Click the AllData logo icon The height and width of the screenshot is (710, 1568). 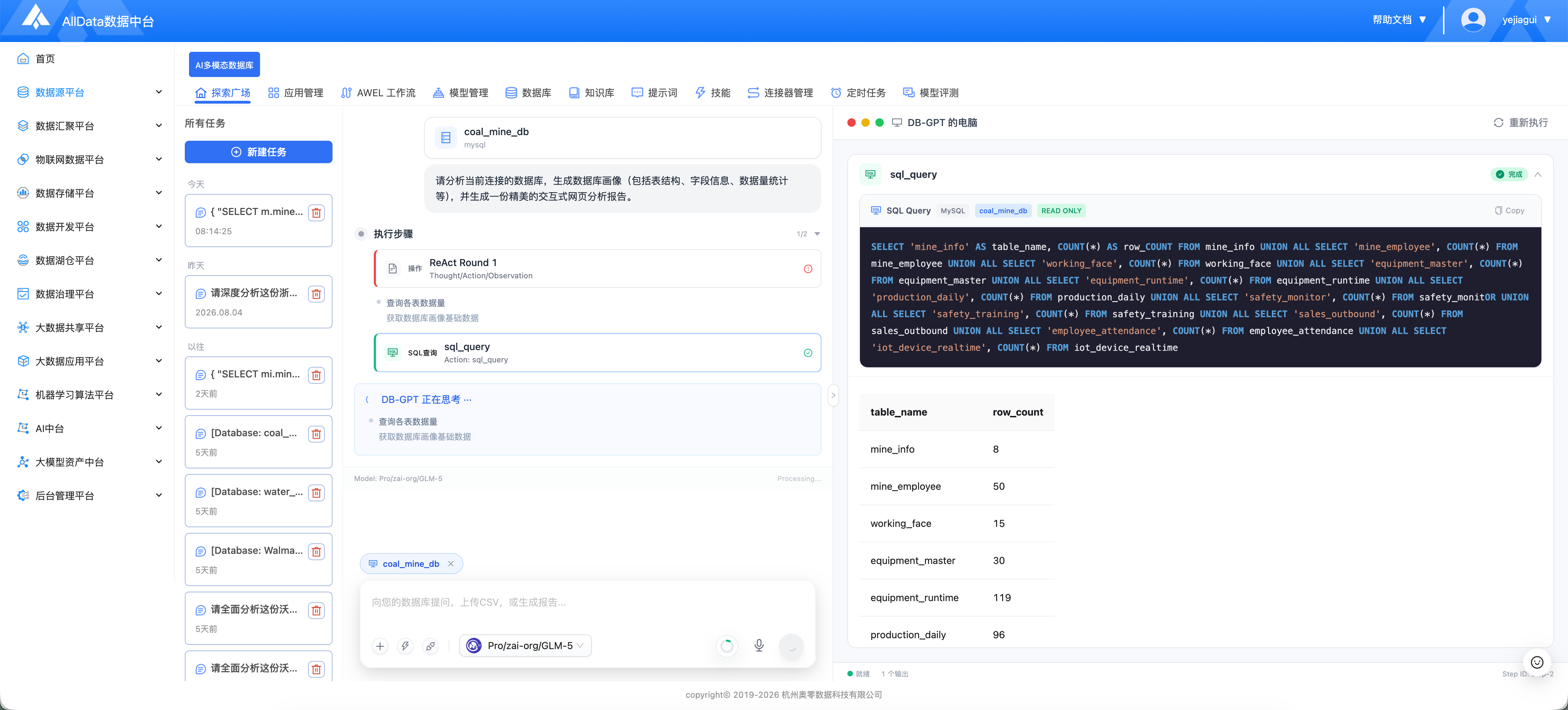(36, 17)
